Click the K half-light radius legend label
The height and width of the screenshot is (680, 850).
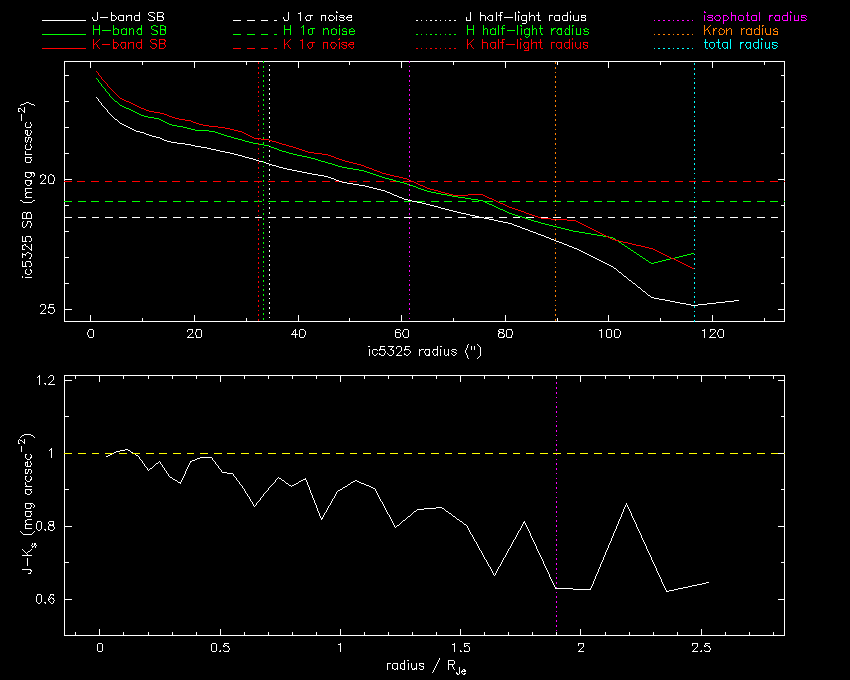pos(527,45)
